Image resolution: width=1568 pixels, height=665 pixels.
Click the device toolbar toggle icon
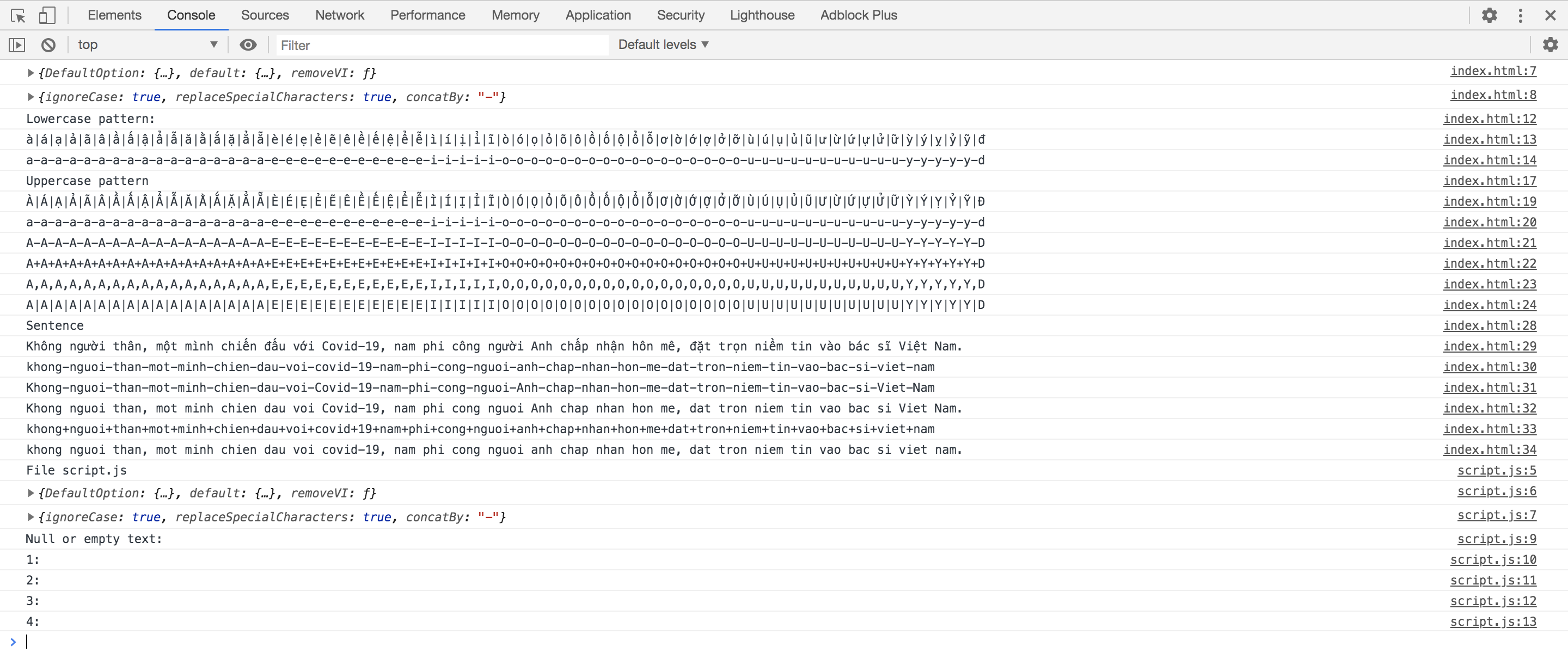[47, 14]
